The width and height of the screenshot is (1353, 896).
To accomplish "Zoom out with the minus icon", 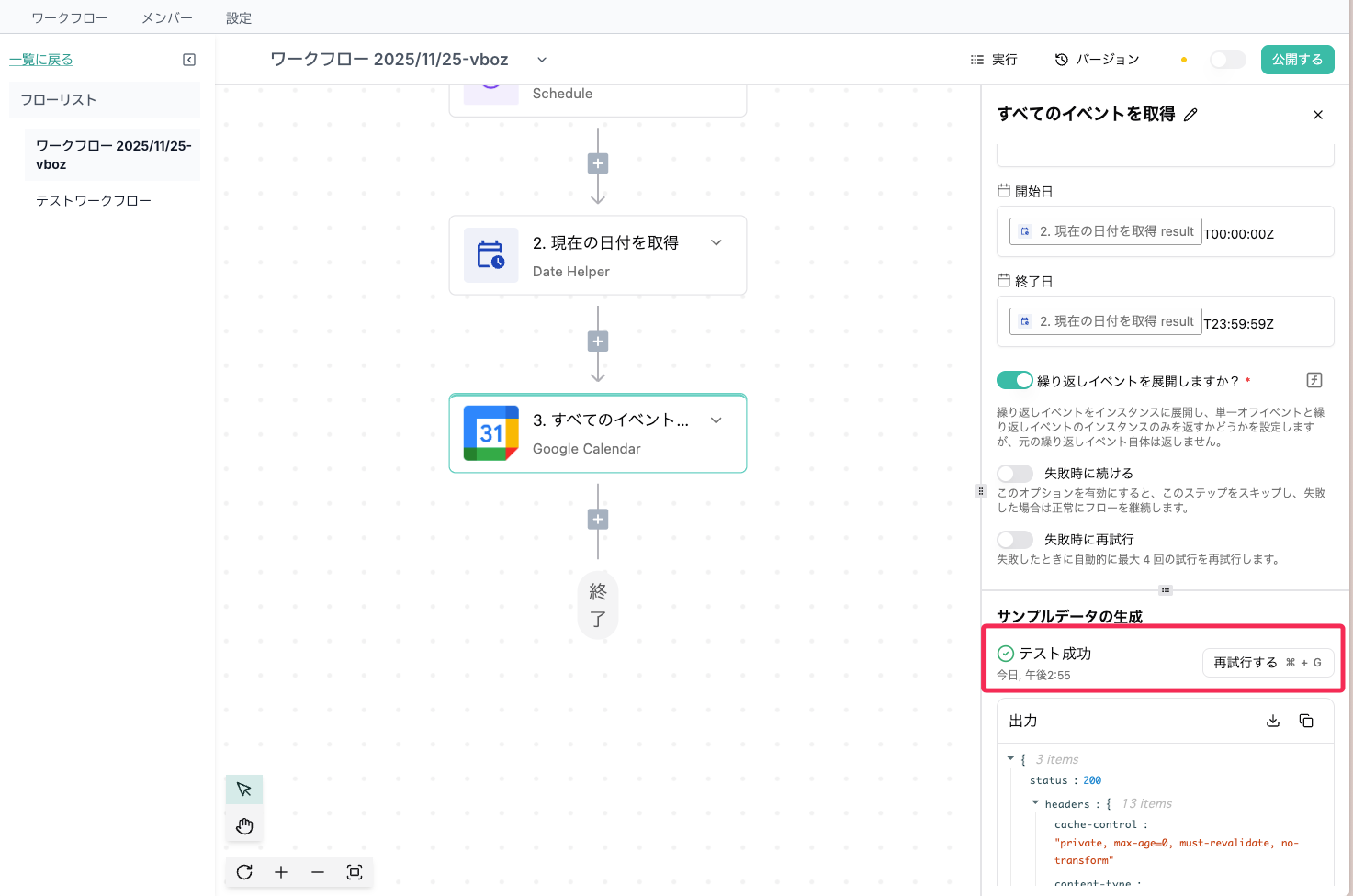I will (318, 872).
